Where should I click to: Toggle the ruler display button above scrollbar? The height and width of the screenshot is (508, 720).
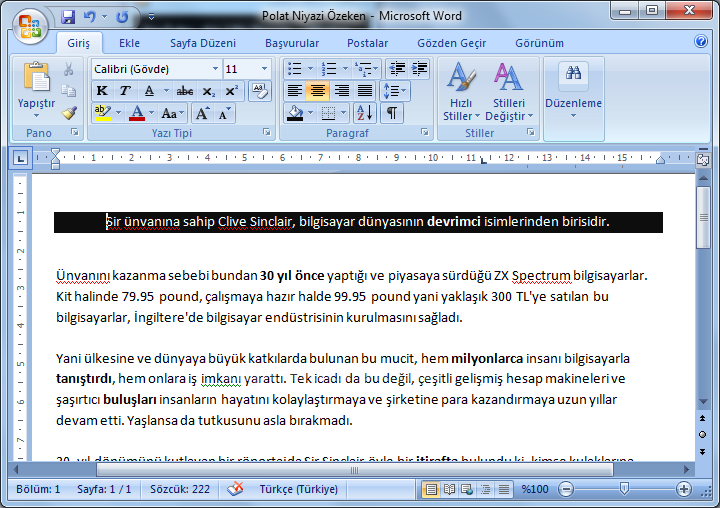click(703, 160)
